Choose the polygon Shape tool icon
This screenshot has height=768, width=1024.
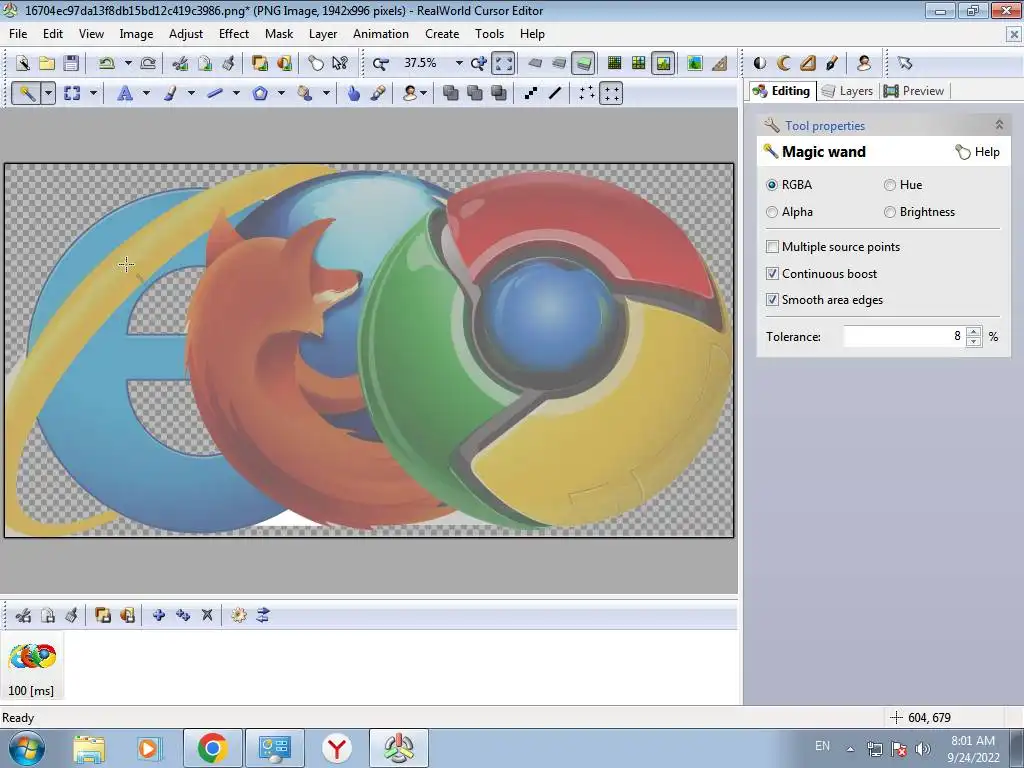tap(260, 93)
